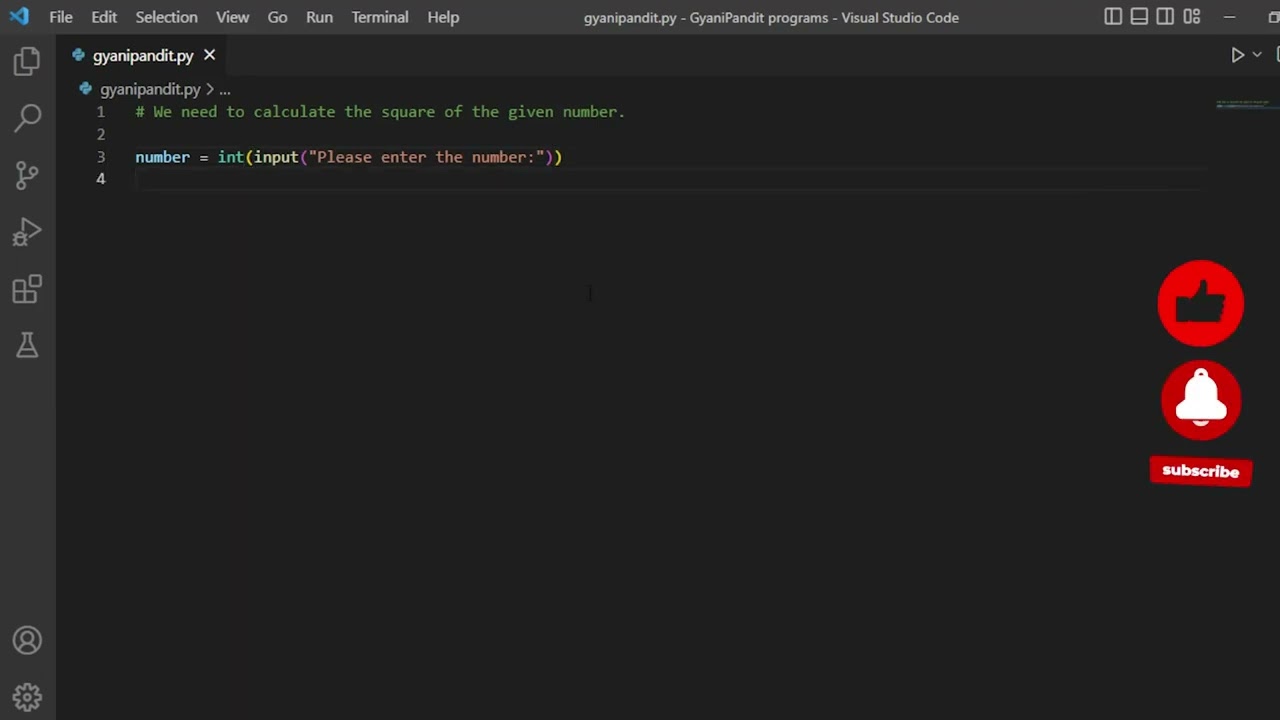Click the Python file icon in breadcrumb
The height and width of the screenshot is (720, 1280).
click(x=86, y=89)
